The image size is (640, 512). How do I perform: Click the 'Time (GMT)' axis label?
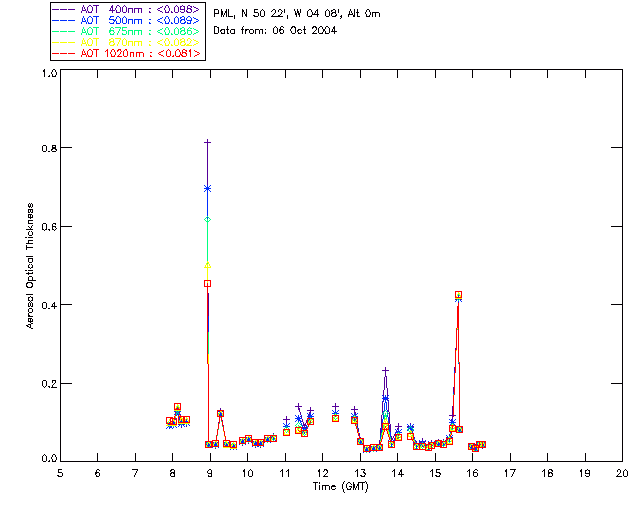pos(341,487)
